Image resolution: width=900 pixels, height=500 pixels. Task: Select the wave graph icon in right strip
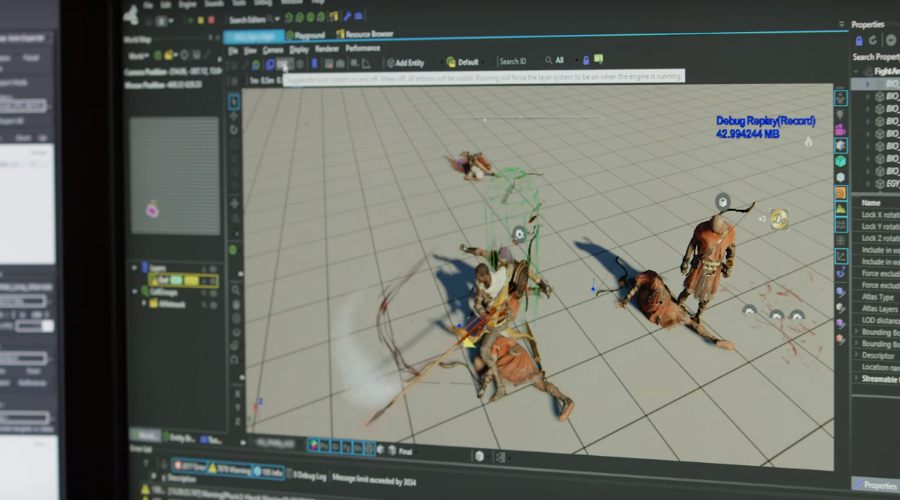click(x=841, y=224)
